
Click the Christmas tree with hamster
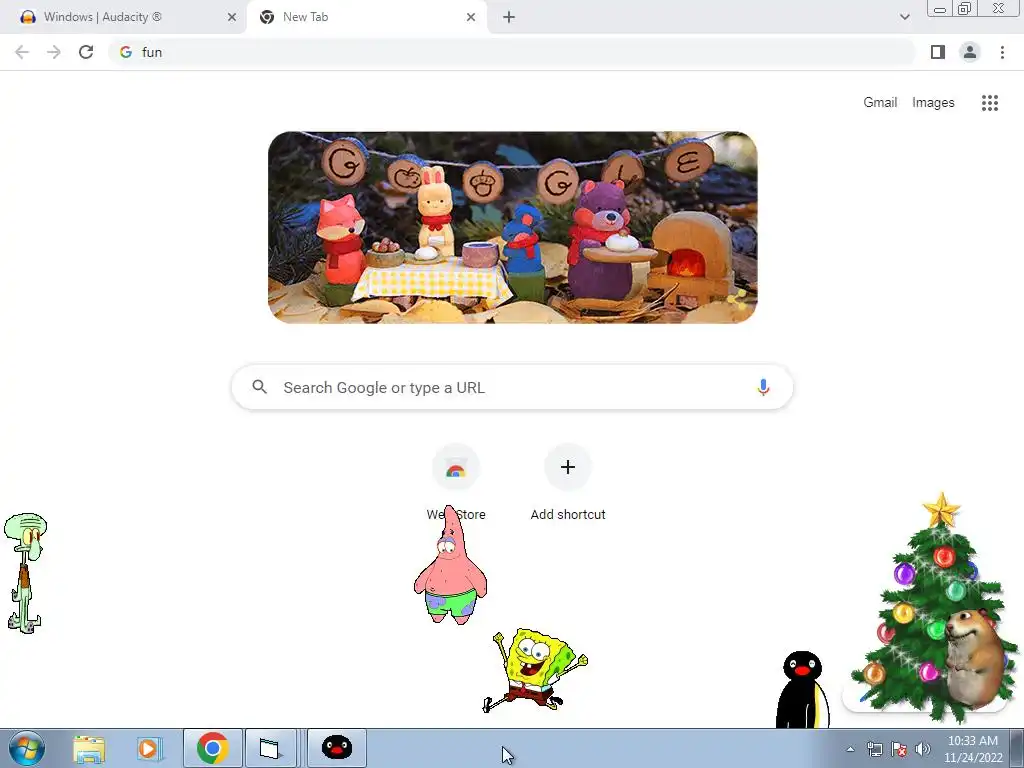pyautogui.click(x=934, y=611)
